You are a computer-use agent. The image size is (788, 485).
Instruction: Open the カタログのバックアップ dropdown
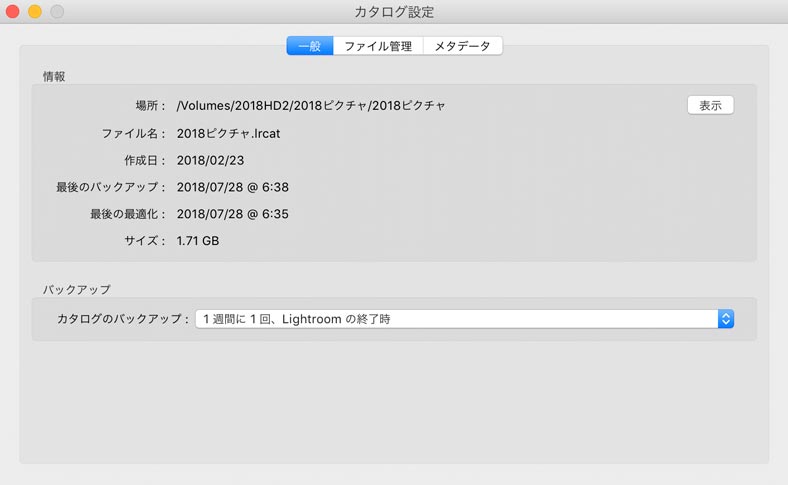pyautogui.click(x=464, y=319)
